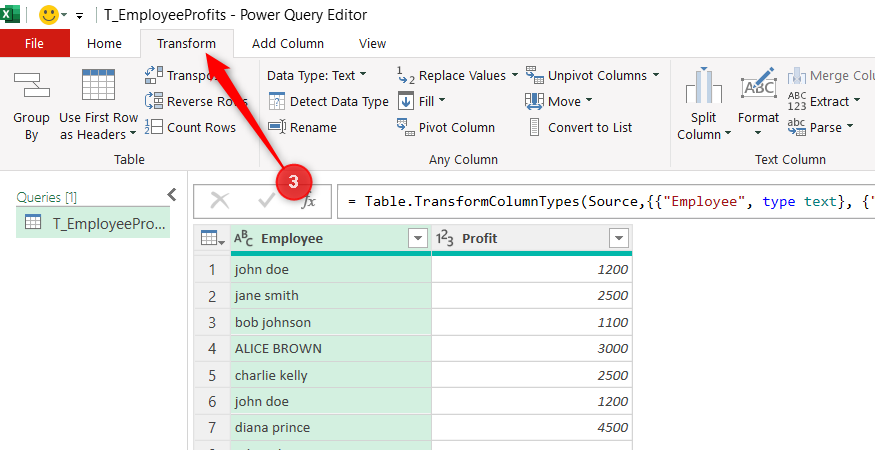The height and width of the screenshot is (450, 875).
Task: Cancel formula with the X button
Action: tap(220, 200)
